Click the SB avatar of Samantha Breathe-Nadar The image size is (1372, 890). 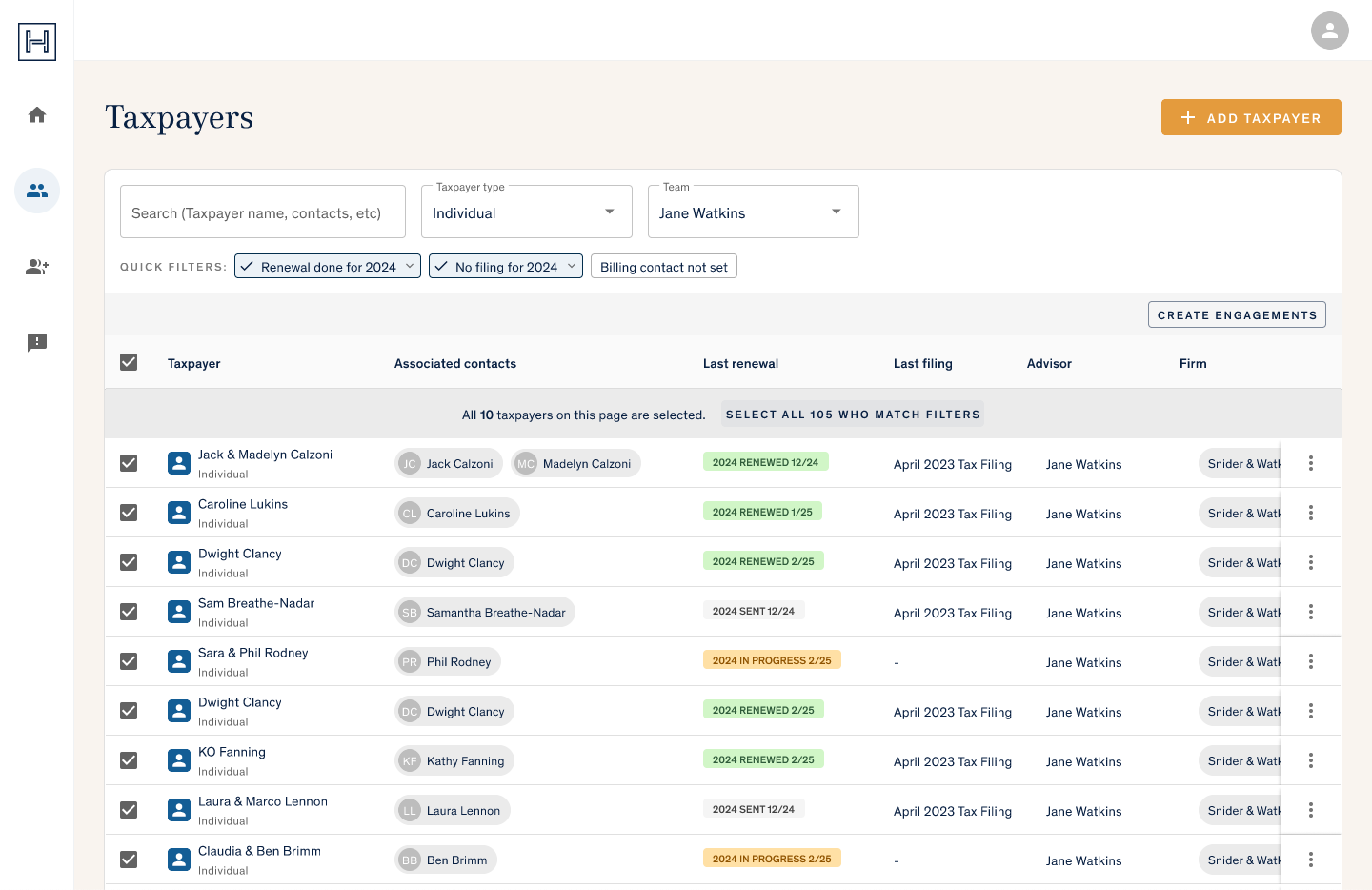coord(410,613)
